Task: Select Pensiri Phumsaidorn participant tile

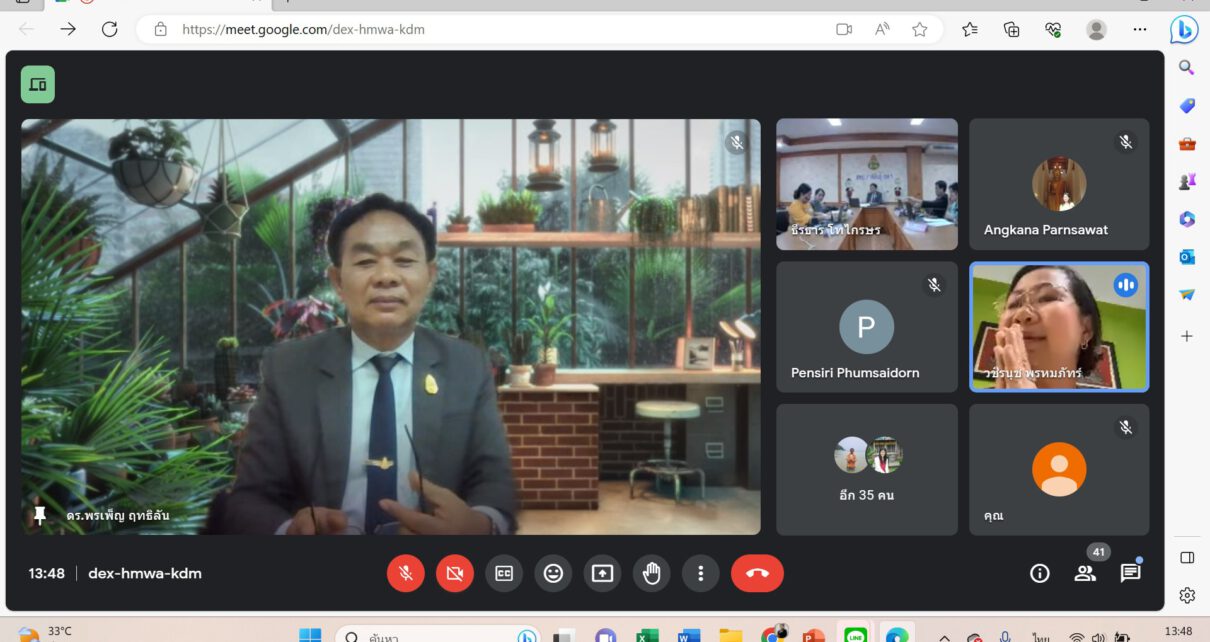Action: pyautogui.click(x=866, y=327)
